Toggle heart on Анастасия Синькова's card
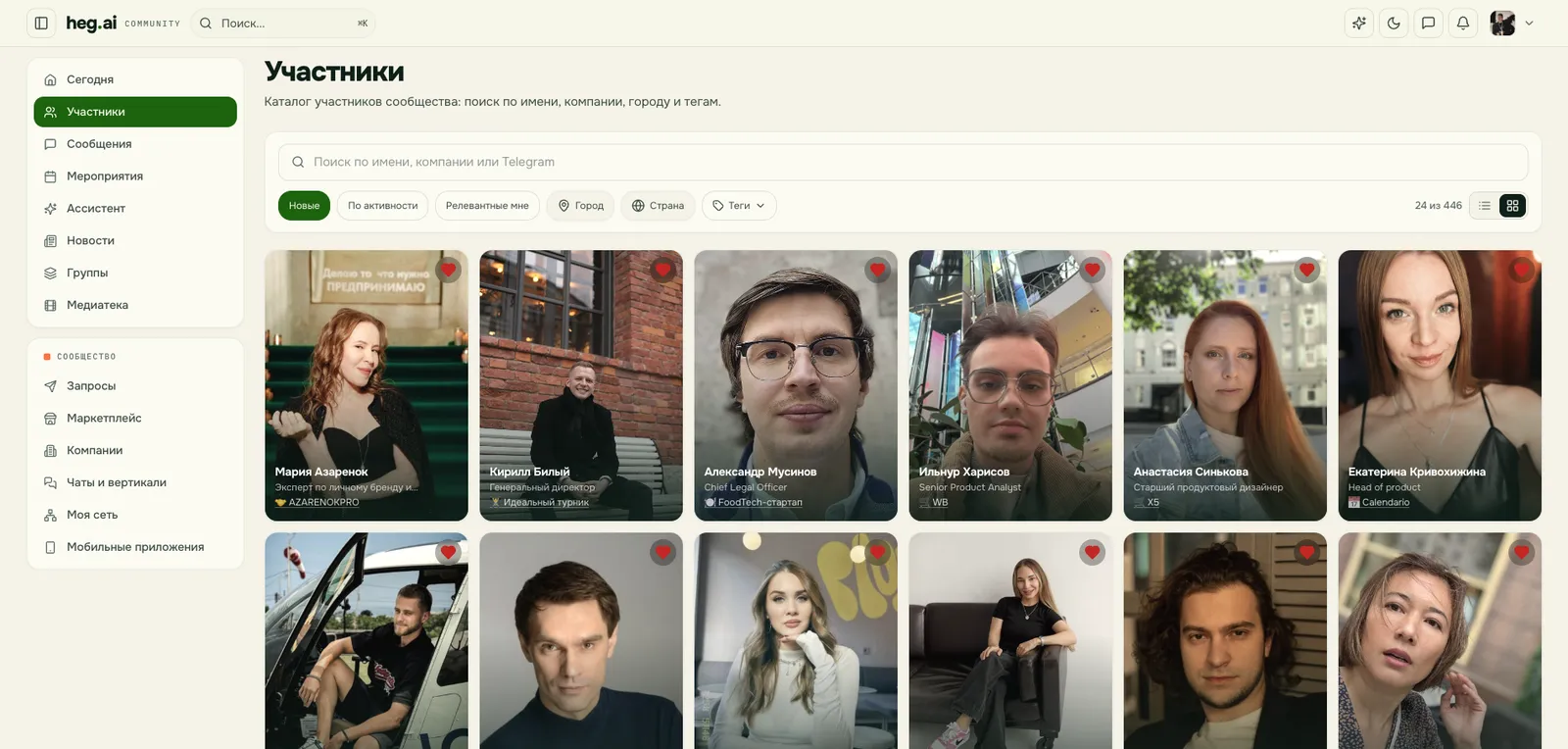1568x749 pixels. 1306,270
